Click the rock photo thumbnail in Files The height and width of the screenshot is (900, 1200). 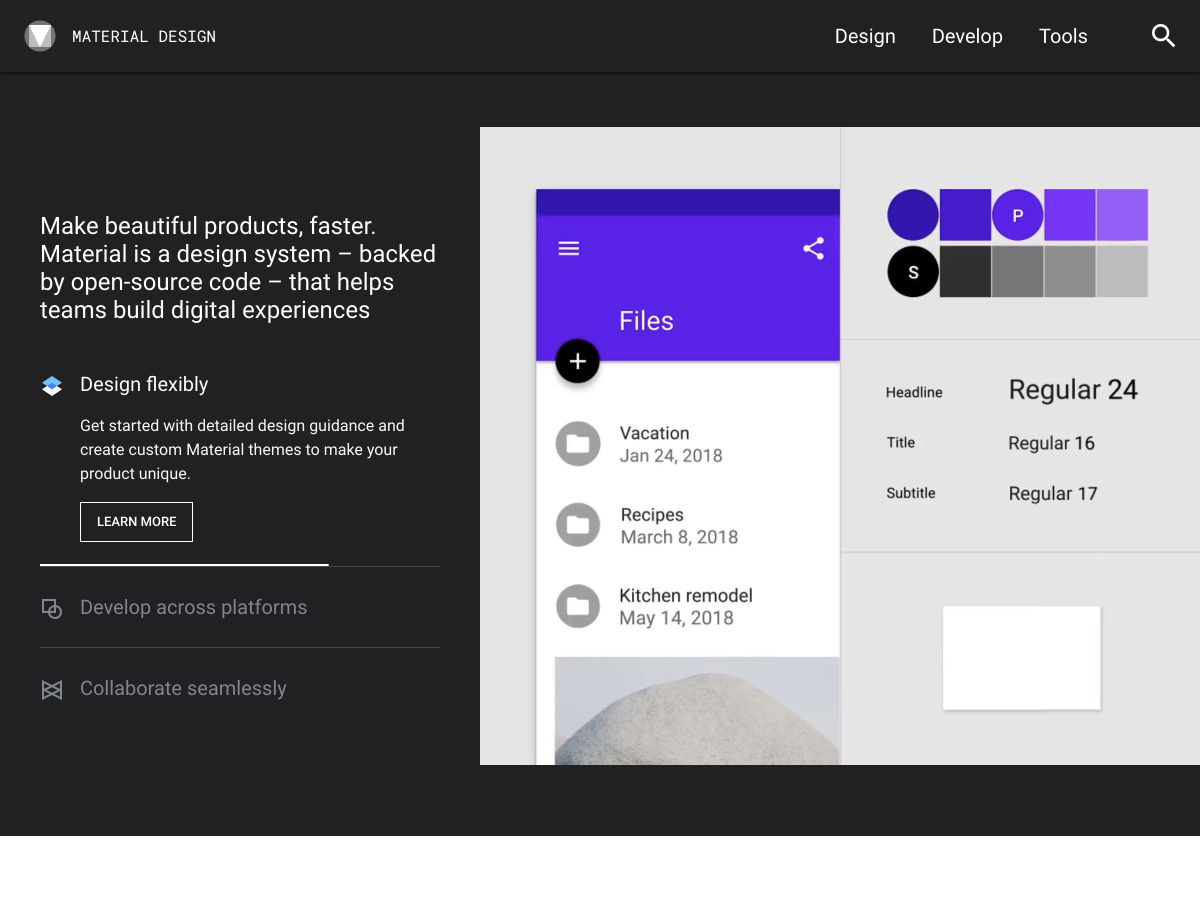click(696, 710)
